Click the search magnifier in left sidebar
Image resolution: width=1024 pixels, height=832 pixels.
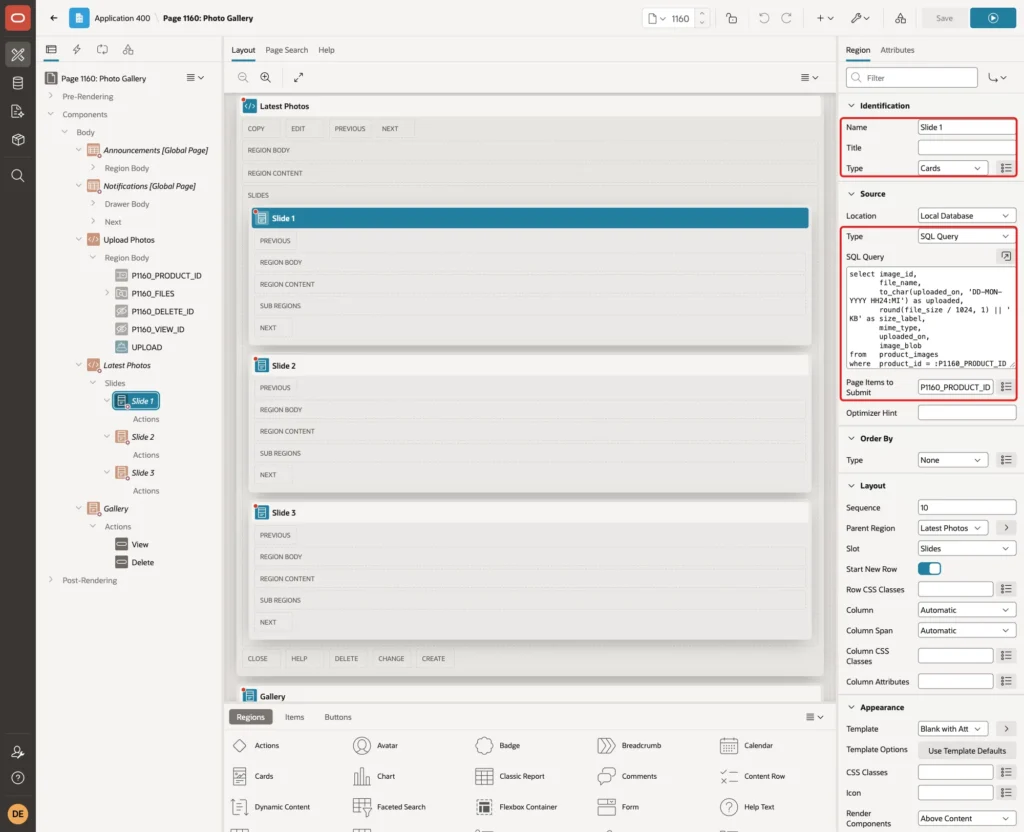(18, 176)
